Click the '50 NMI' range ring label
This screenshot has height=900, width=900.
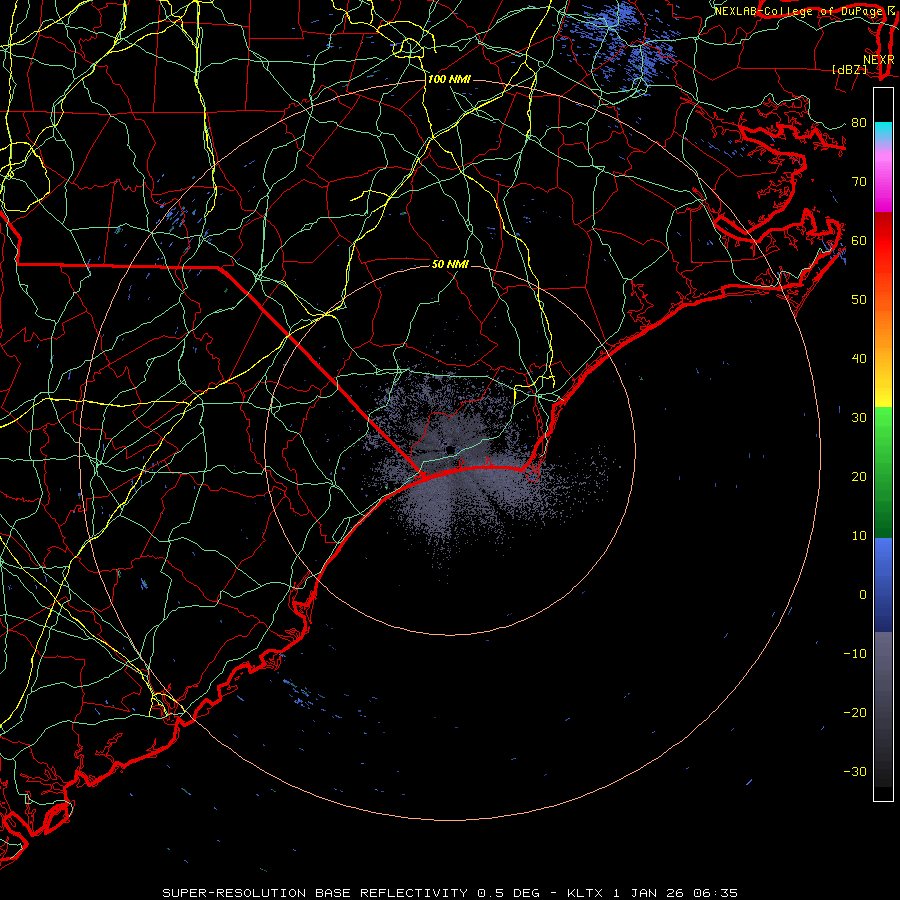point(451,264)
